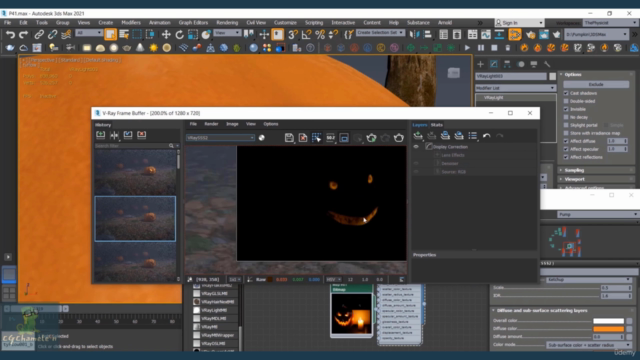
Task: Open the Rendering menu
Action: coord(227,23)
